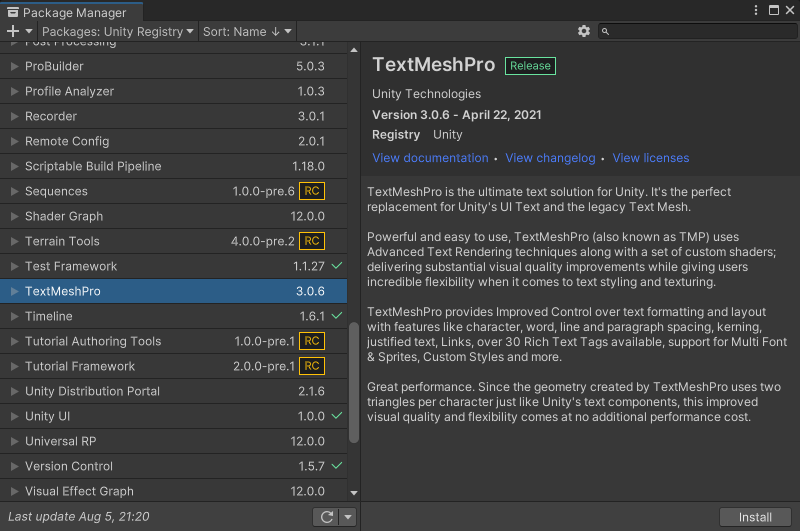800x531 pixels.
Task: Open the refresh options dropdown arrow
Action: 348,517
